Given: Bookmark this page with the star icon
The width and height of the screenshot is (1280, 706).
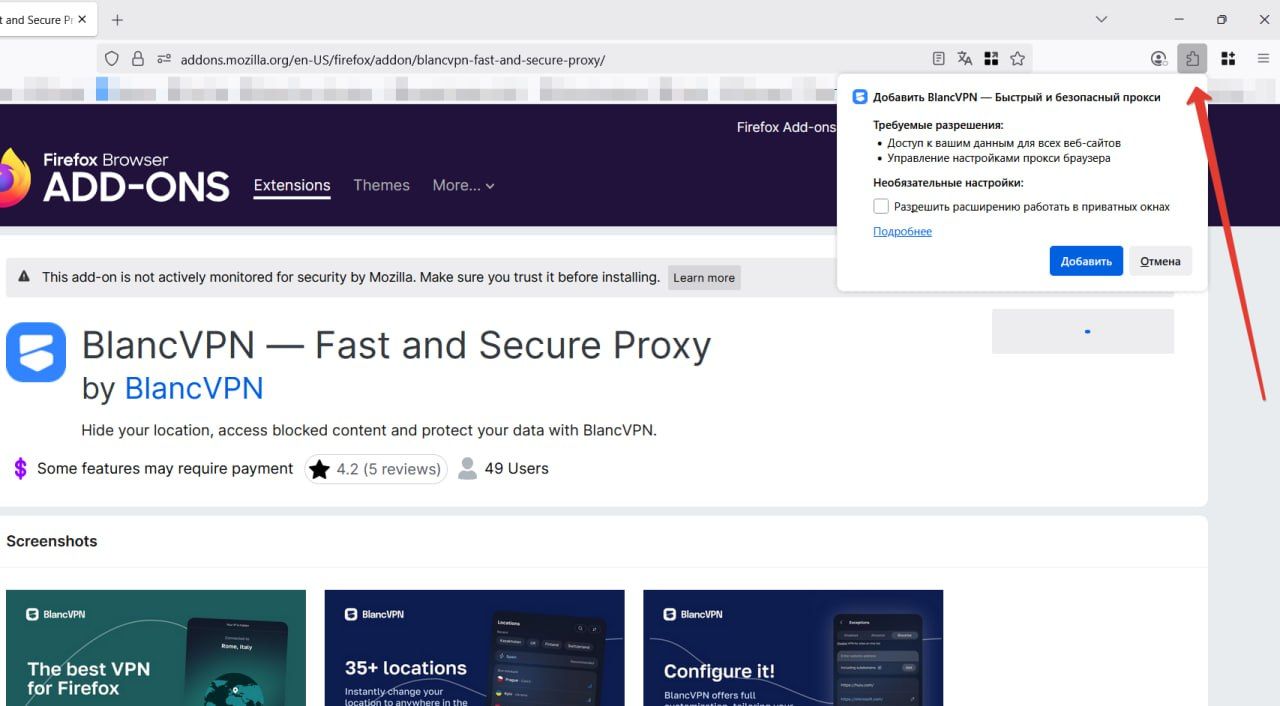Looking at the screenshot, I should coord(1017,59).
